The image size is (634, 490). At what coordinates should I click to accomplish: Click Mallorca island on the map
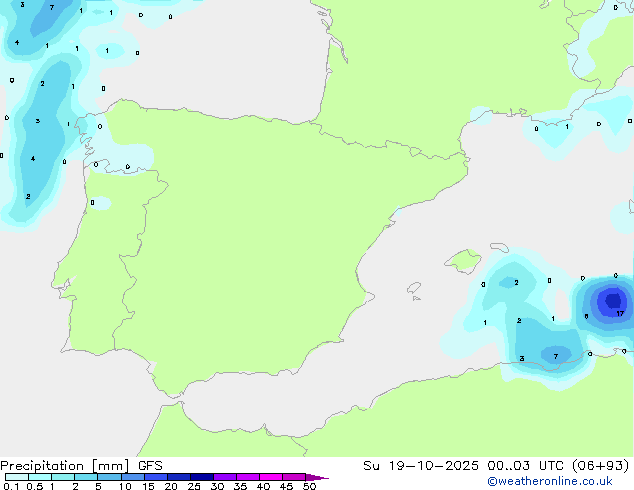coord(464,261)
